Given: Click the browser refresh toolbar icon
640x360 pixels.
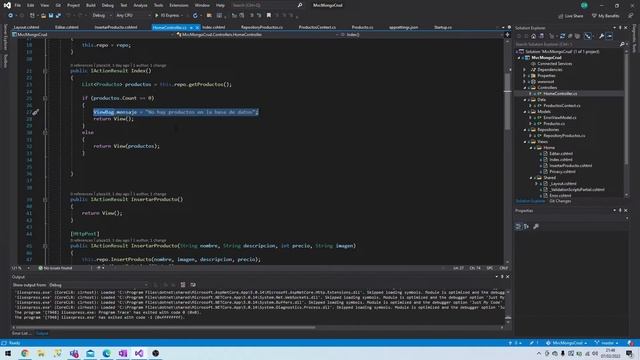Looking at the screenshot, I should pyautogui.click(x=195, y=16).
